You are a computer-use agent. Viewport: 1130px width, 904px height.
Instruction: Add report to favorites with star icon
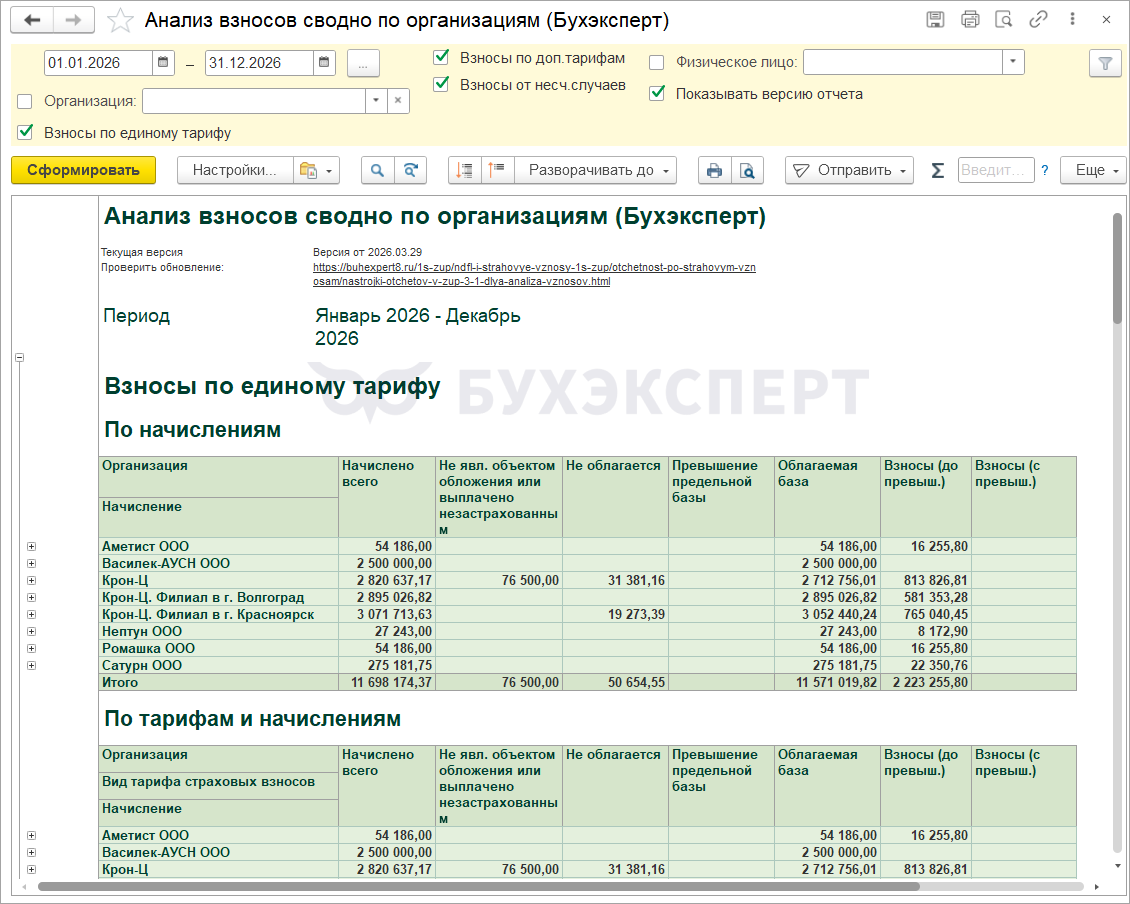click(120, 21)
